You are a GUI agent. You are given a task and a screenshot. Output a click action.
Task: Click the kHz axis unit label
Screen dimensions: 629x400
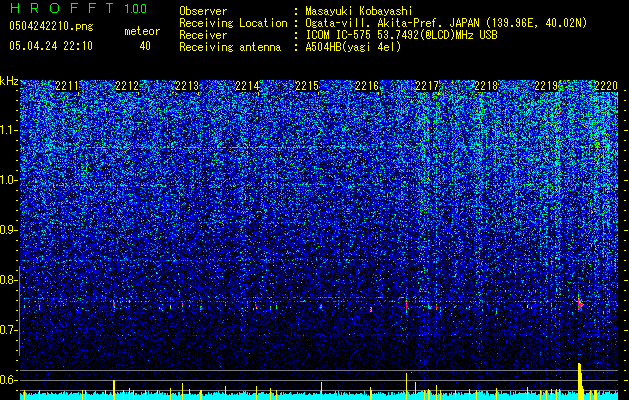9,81
